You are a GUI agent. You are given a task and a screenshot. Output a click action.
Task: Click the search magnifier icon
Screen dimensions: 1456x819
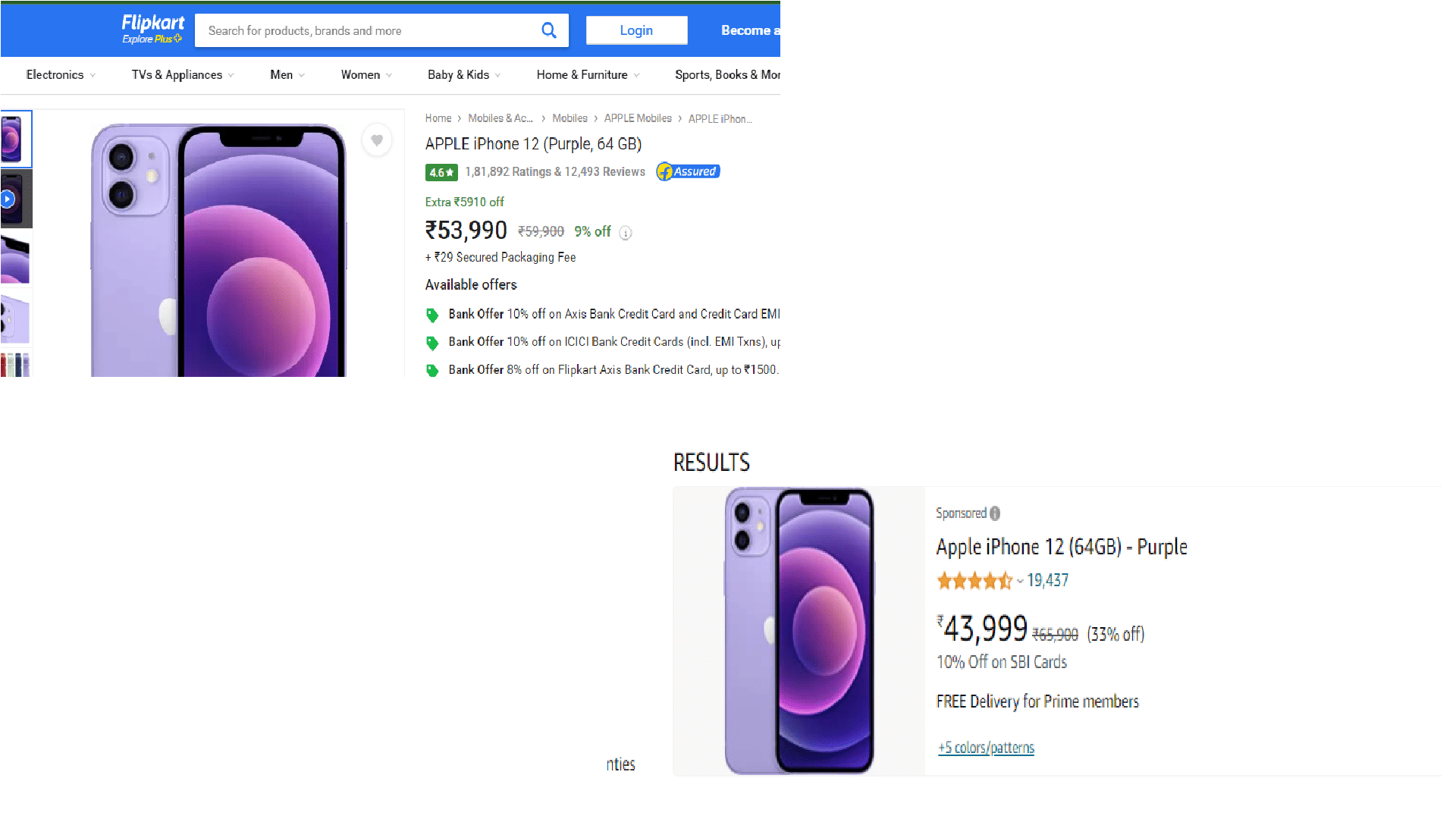(548, 30)
